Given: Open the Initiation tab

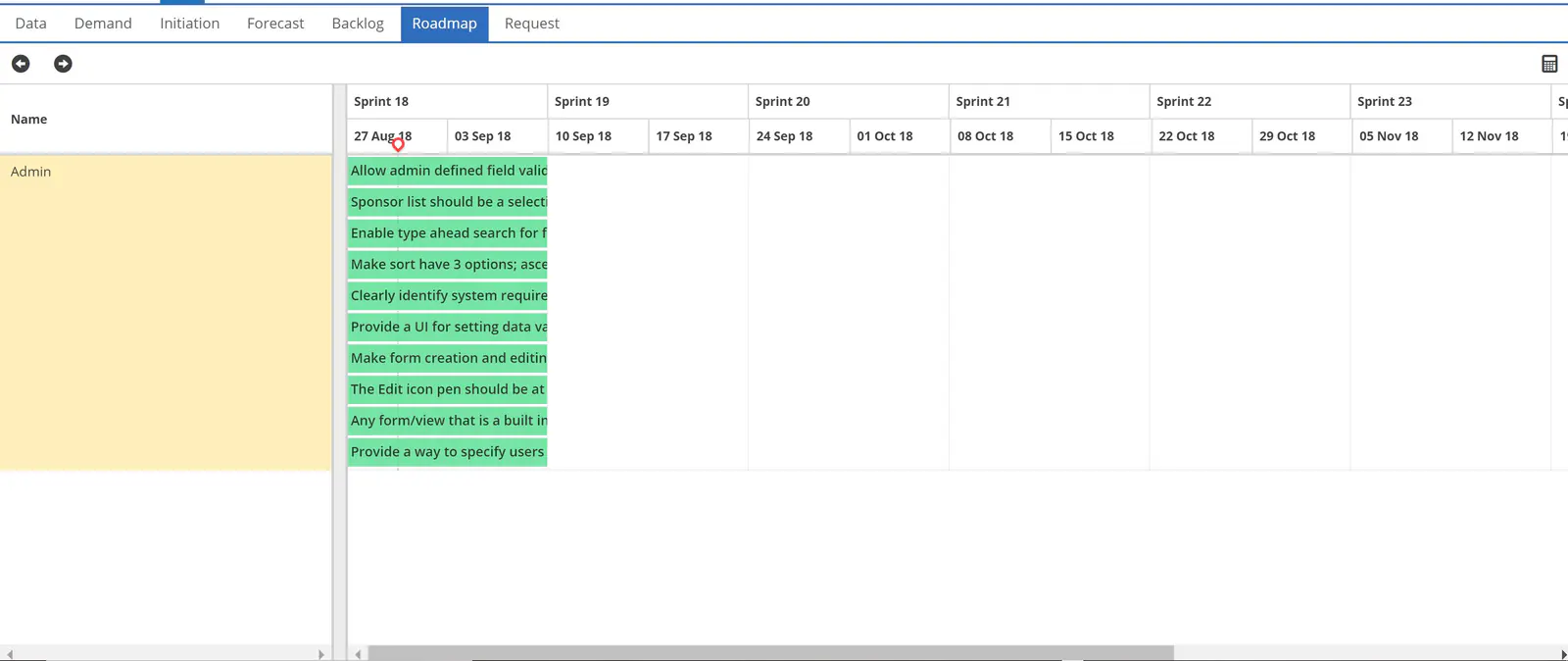Looking at the screenshot, I should click(x=189, y=24).
